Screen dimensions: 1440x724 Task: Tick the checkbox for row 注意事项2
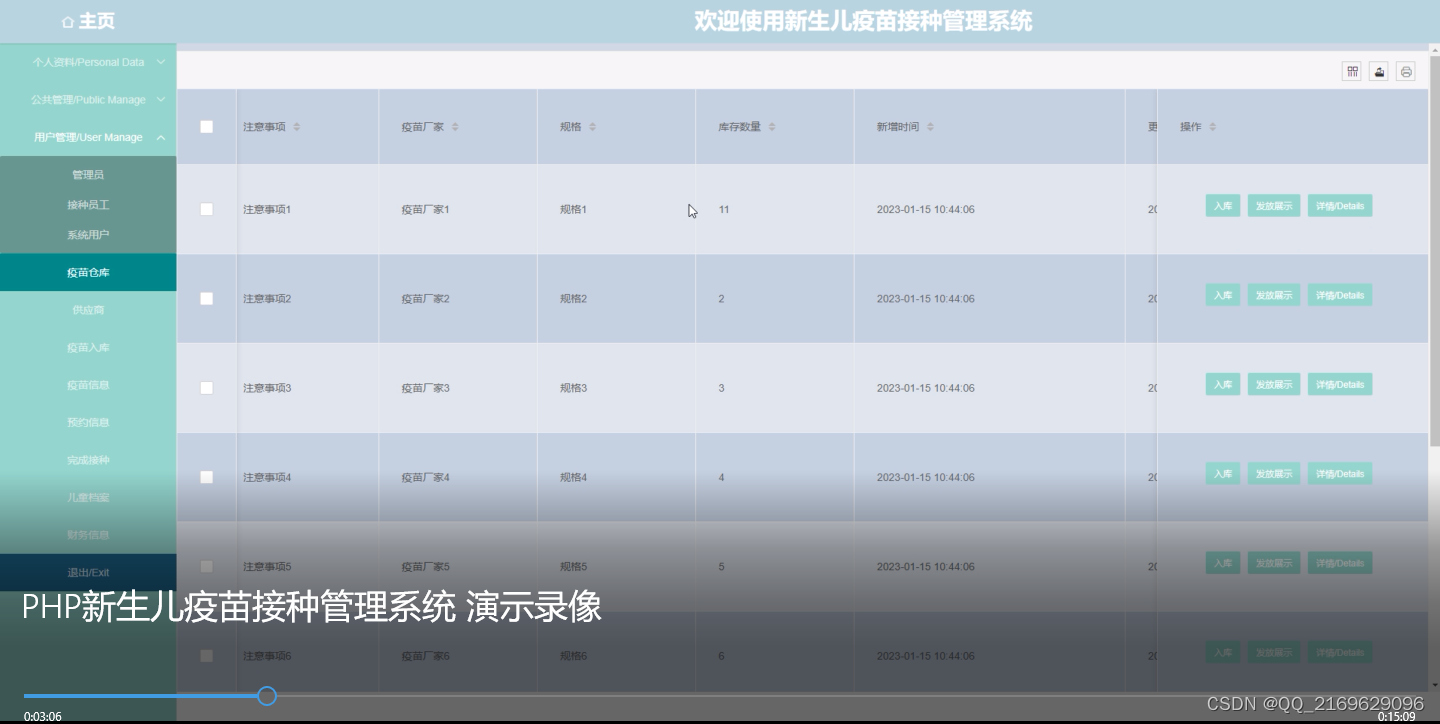pyautogui.click(x=207, y=298)
